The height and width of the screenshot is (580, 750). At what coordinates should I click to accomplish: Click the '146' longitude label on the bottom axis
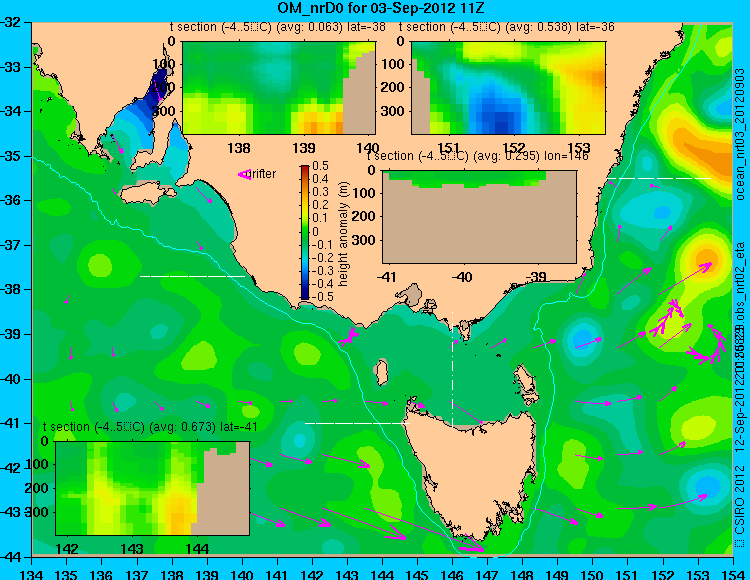452,574
